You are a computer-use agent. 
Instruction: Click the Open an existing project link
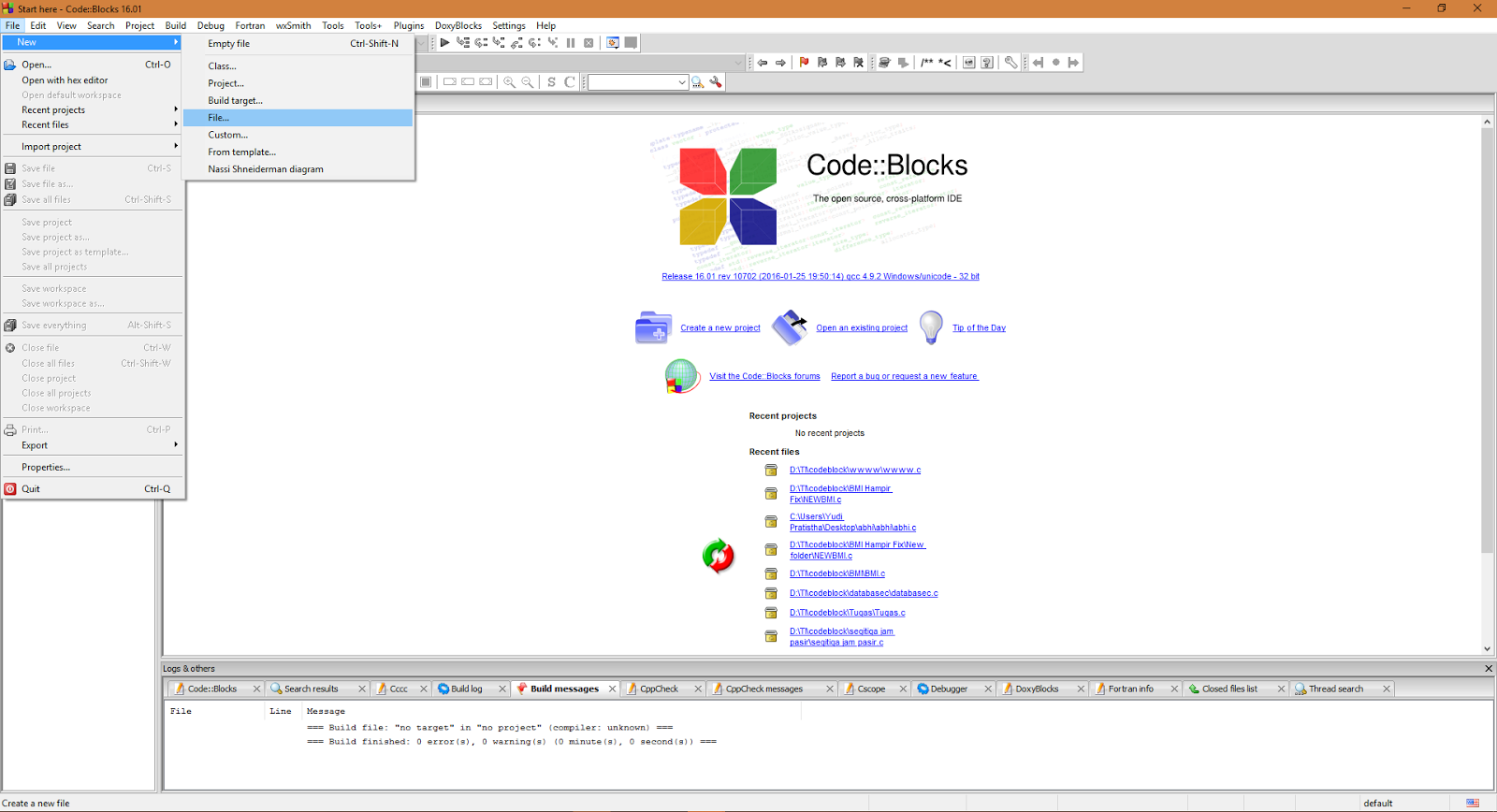click(x=862, y=328)
